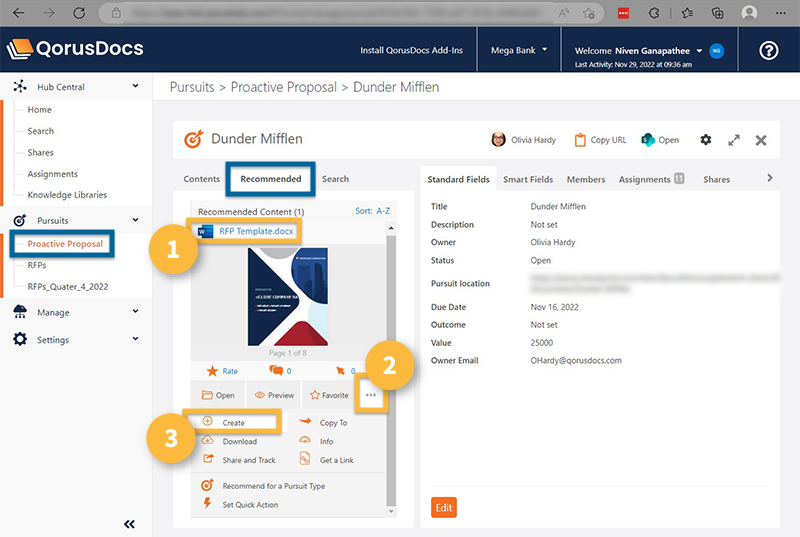Screen dimensions: 800x537
Task: Close the Dunder Mifflen panel
Action: [x=761, y=140]
